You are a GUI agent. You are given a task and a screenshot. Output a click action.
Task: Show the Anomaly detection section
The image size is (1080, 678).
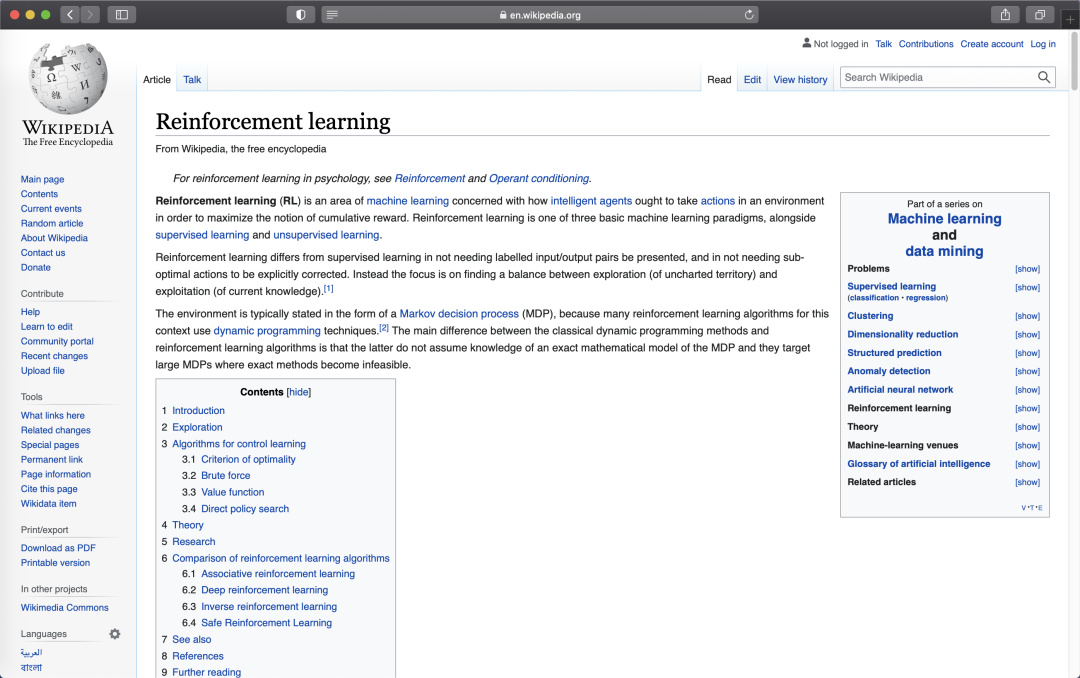[x=1027, y=371]
